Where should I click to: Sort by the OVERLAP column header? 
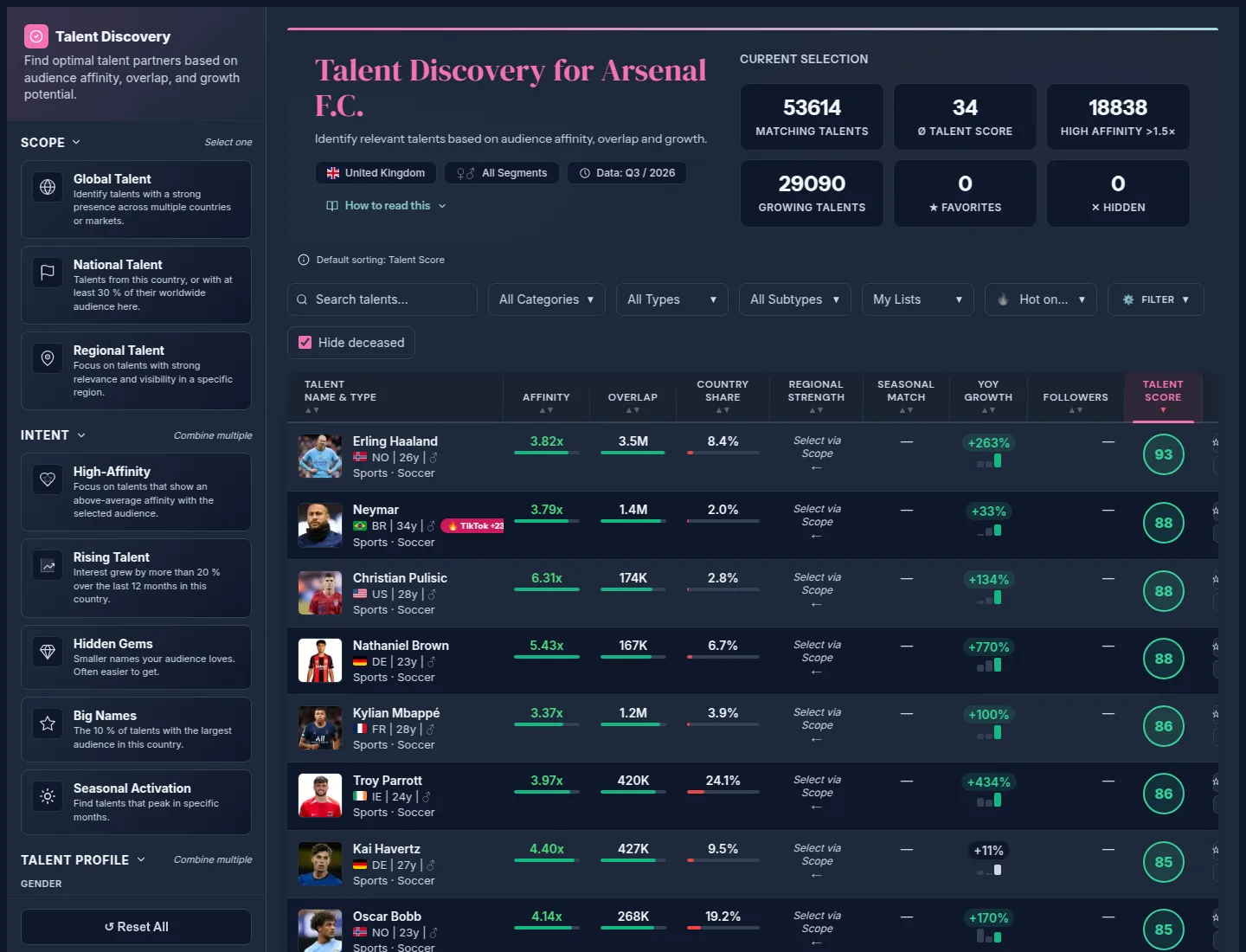point(633,398)
